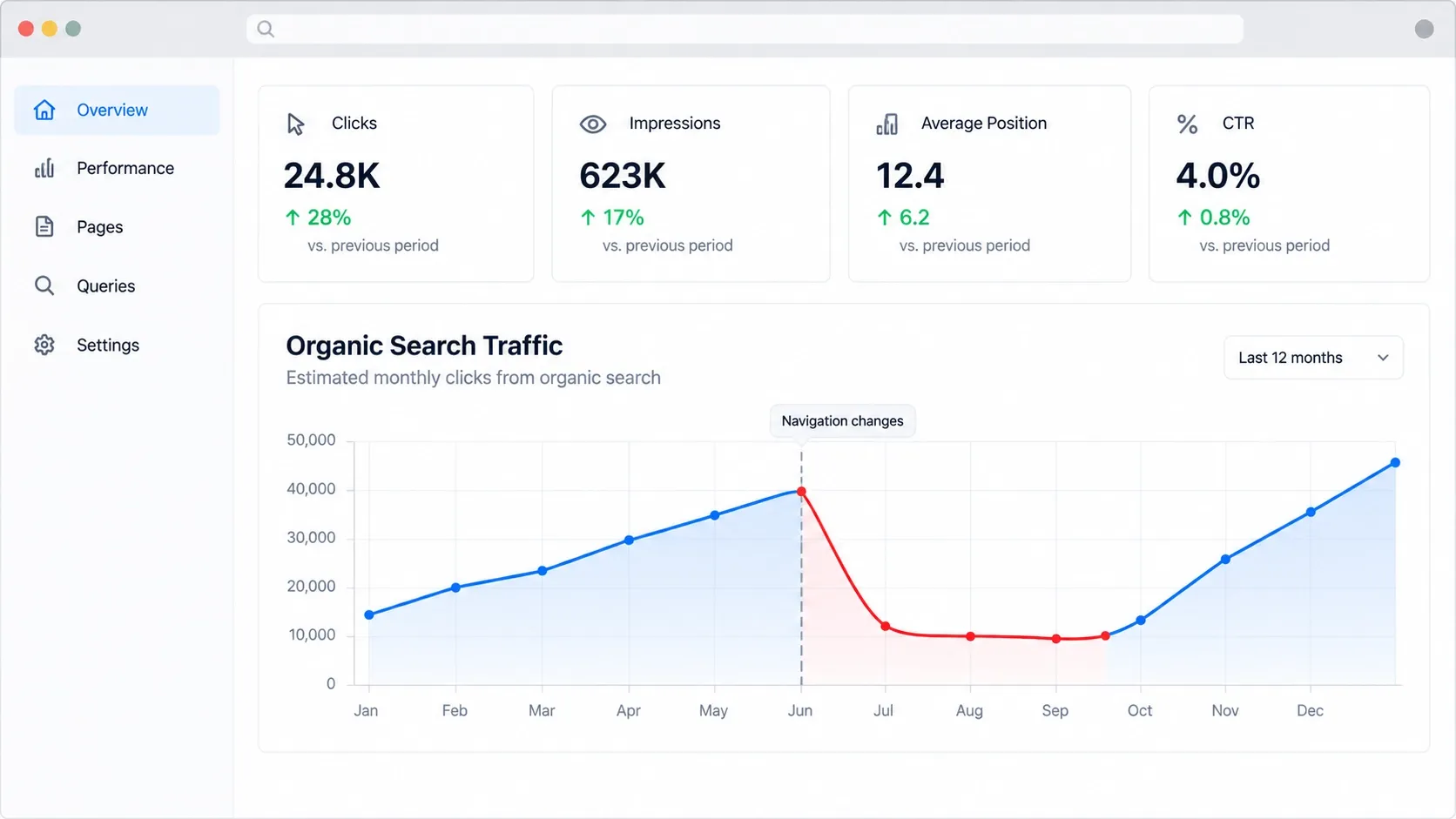Click the 0.8% change indicator
1456x819 pixels.
click(1213, 217)
